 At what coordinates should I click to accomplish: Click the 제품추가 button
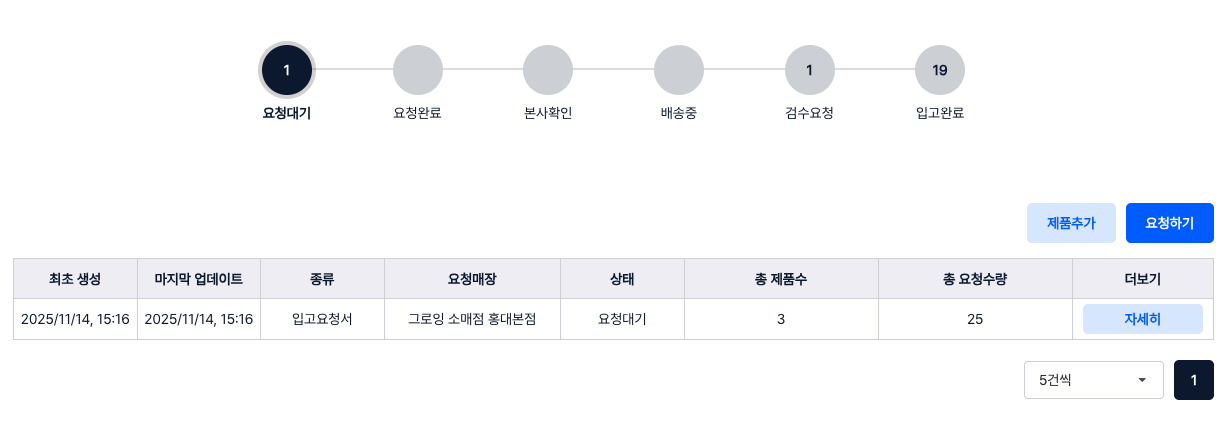[1071, 223]
